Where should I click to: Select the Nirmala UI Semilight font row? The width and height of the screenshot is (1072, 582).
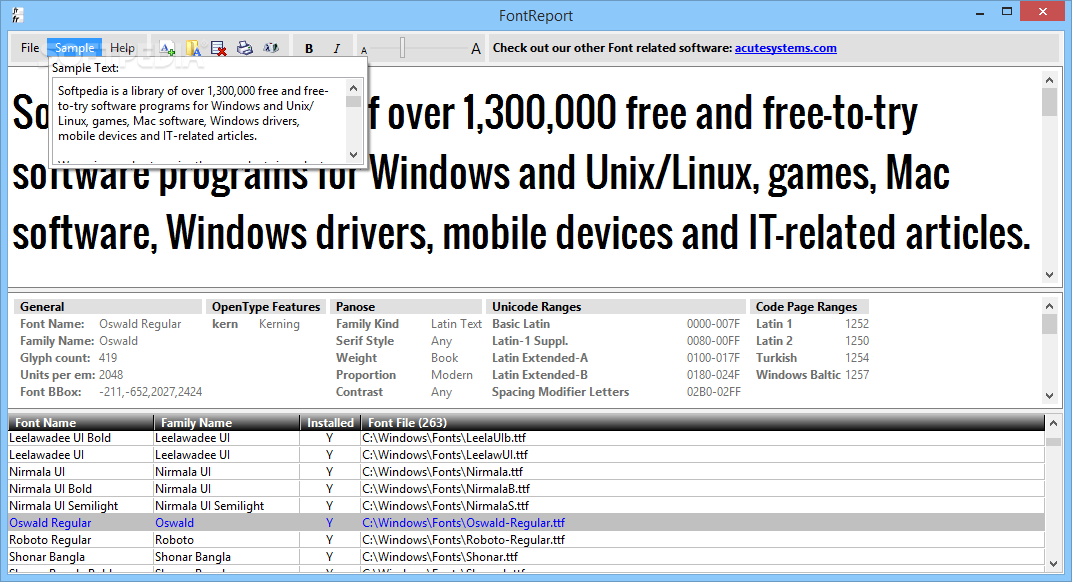526,506
